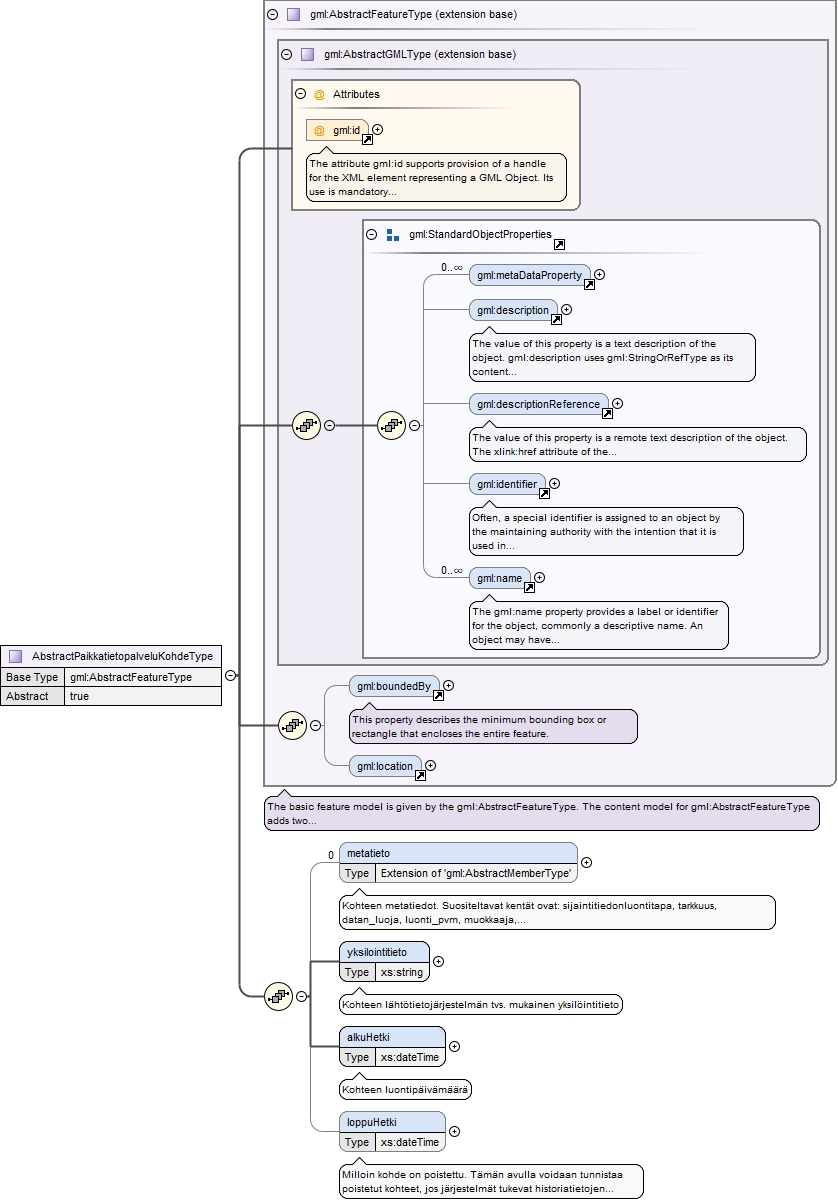Collapse the gml:AbstractFeatureType extension base
The width and height of the screenshot is (838, 1202).
click(272, 15)
